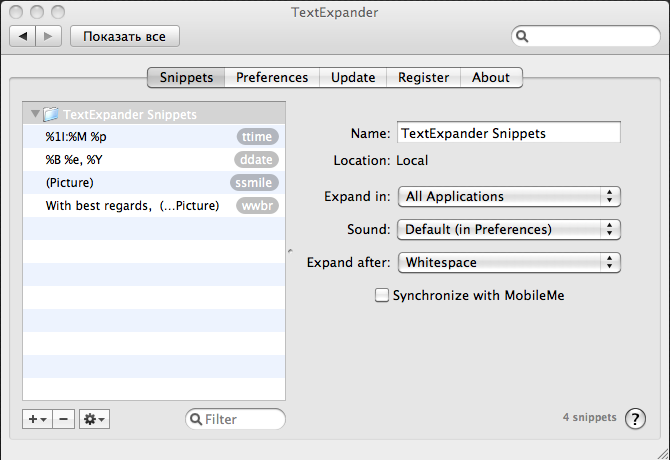Open the Preferences tab
The width and height of the screenshot is (670, 460).
click(x=272, y=77)
